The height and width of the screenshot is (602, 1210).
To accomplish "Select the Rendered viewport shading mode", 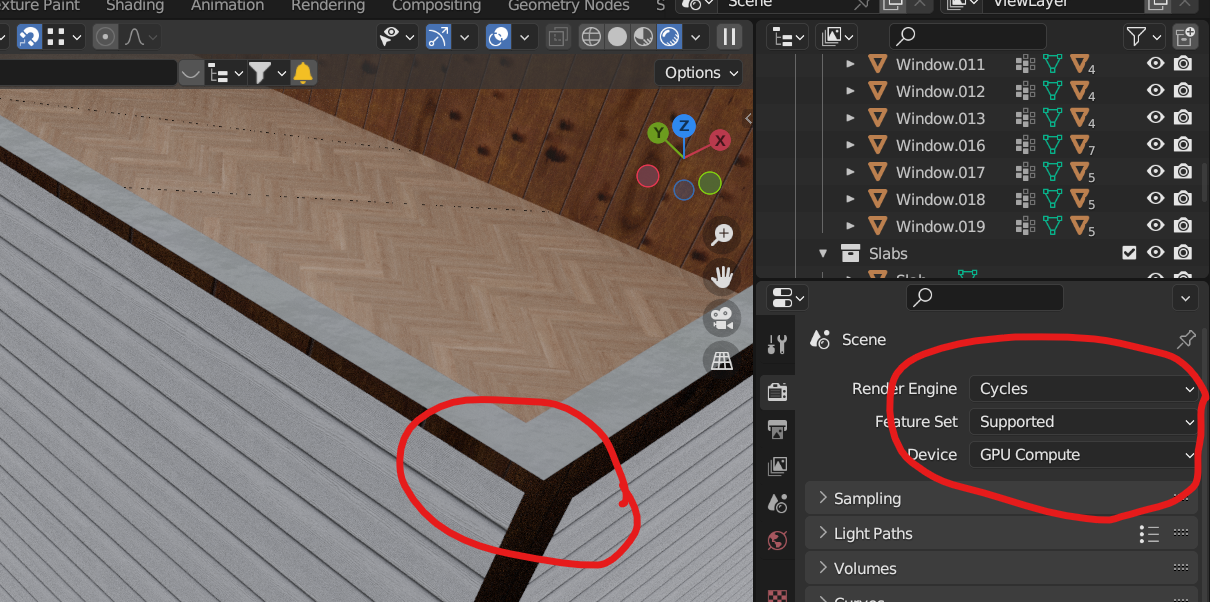I will click(668, 37).
